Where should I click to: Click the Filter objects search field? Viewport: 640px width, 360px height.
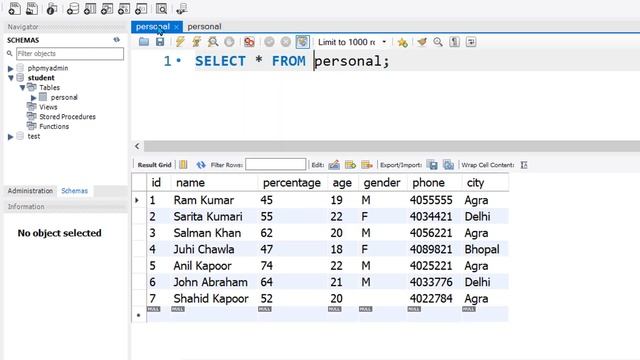(x=70, y=53)
